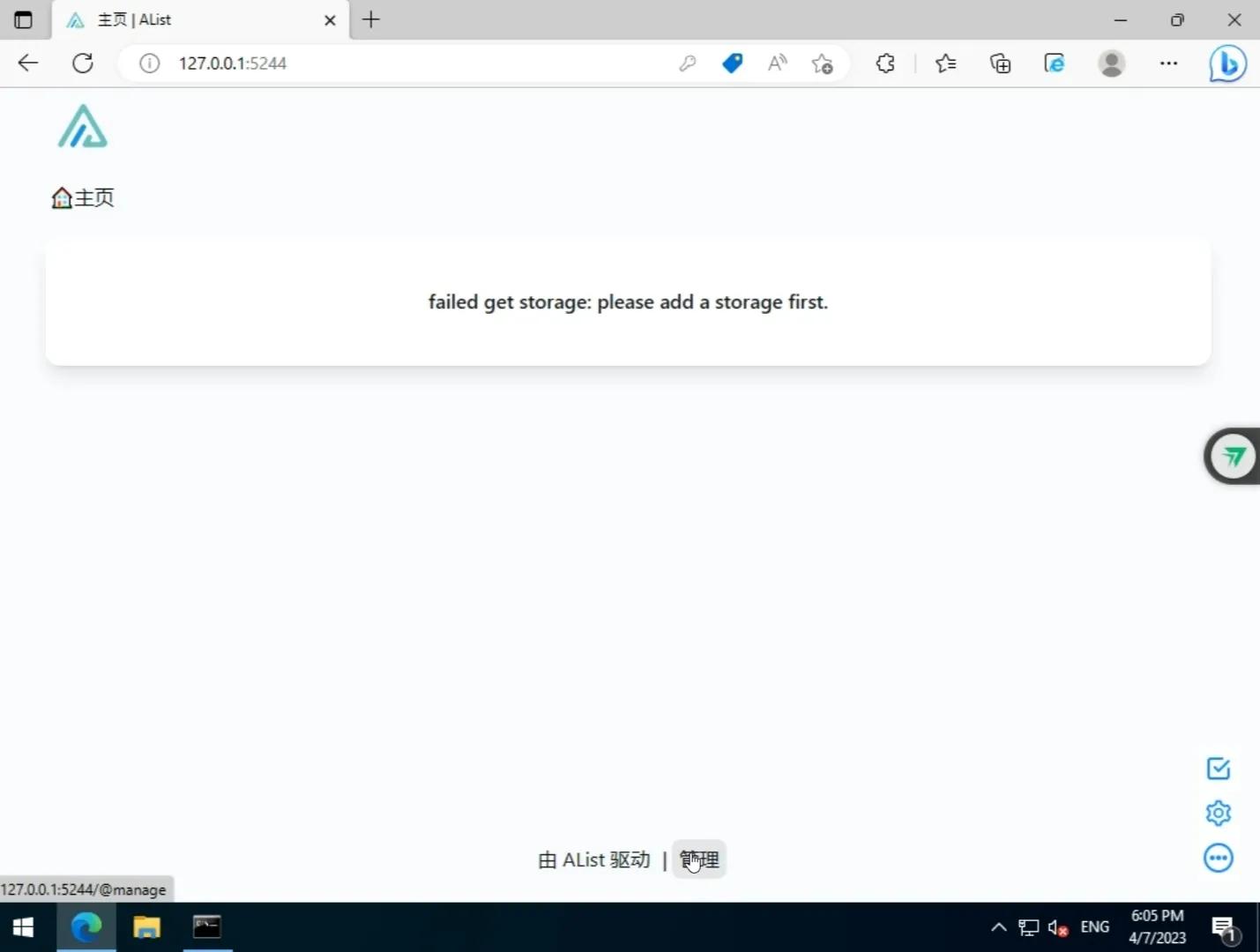Screen dimensions: 1260x952
Task: Open the 管理 management link
Action: pos(699,859)
